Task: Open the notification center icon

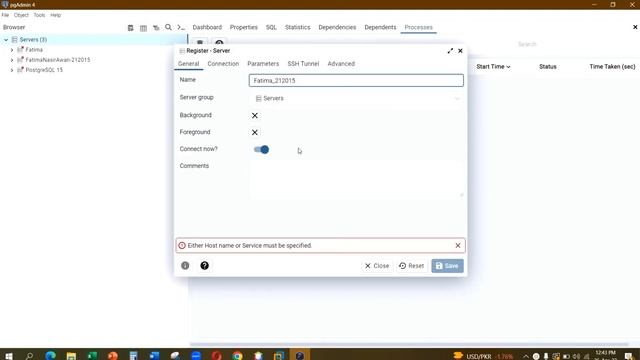Action: pyautogui.click(x=629, y=356)
